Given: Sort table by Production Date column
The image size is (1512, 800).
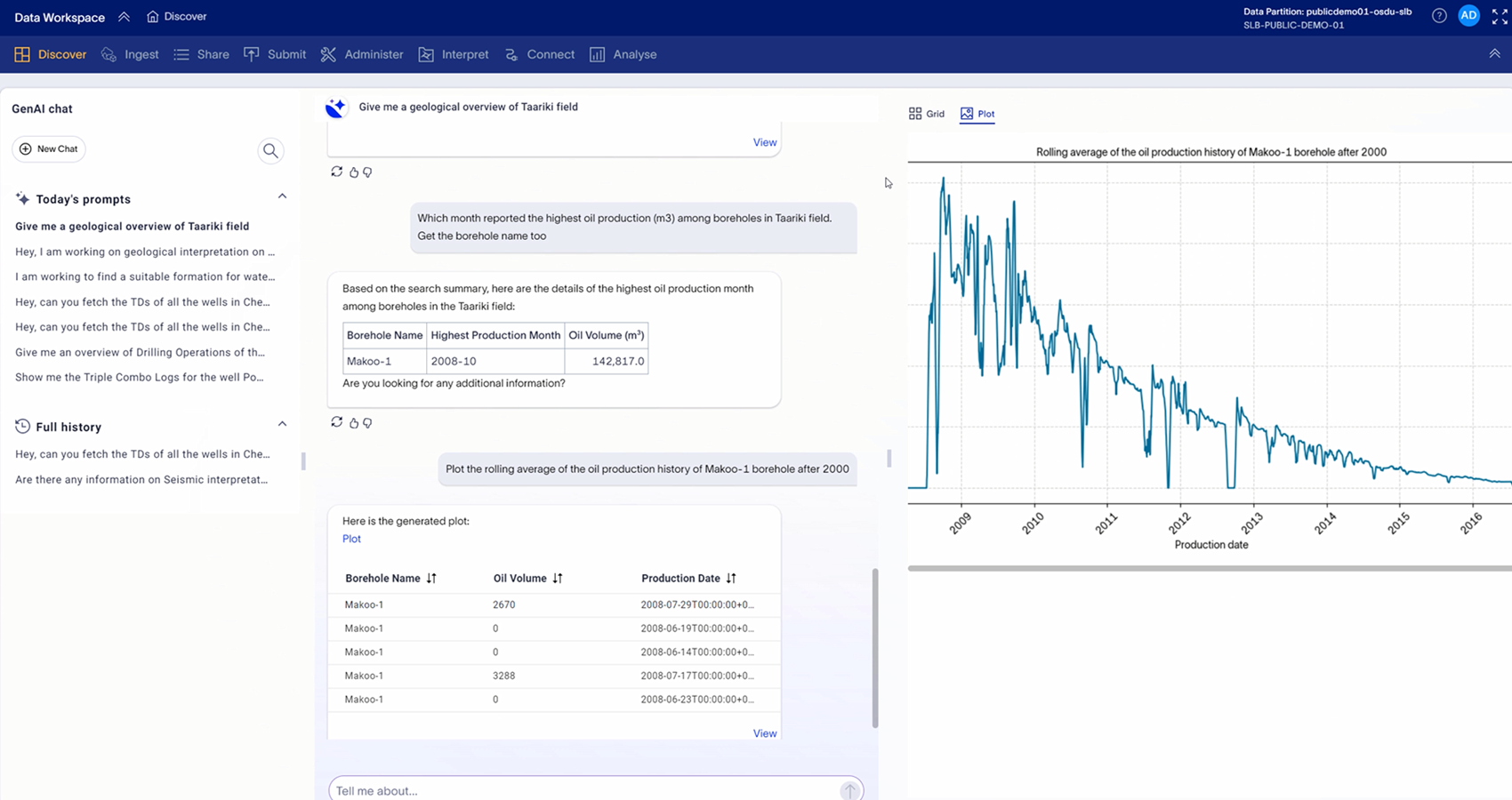Looking at the screenshot, I should 731,579.
